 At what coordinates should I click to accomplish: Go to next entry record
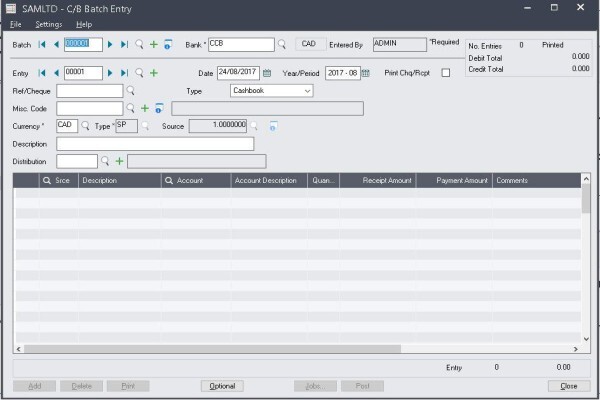coord(110,73)
